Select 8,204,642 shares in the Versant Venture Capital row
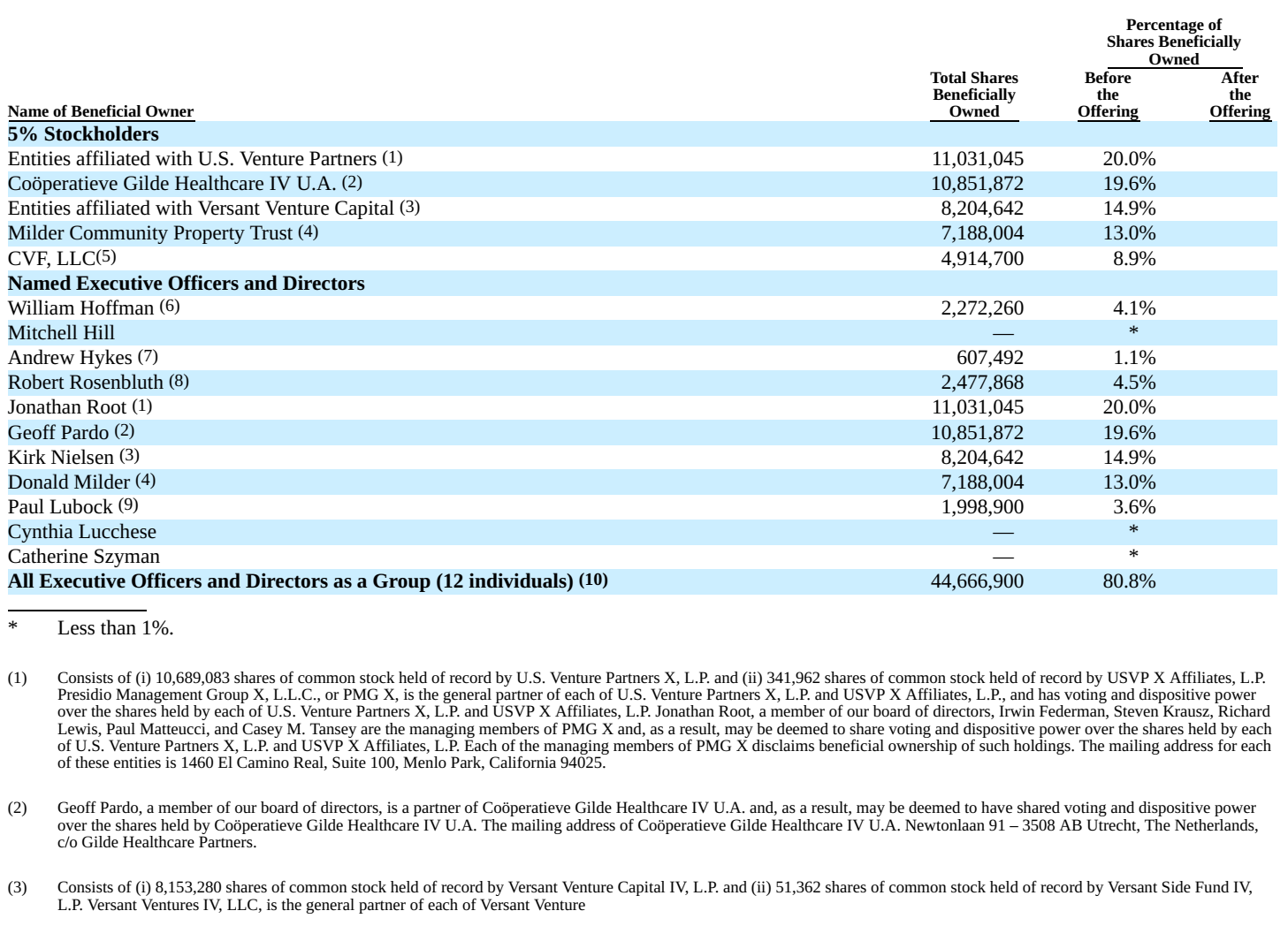The width and height of the screenshot is (1288, 926). pos(982,209)
